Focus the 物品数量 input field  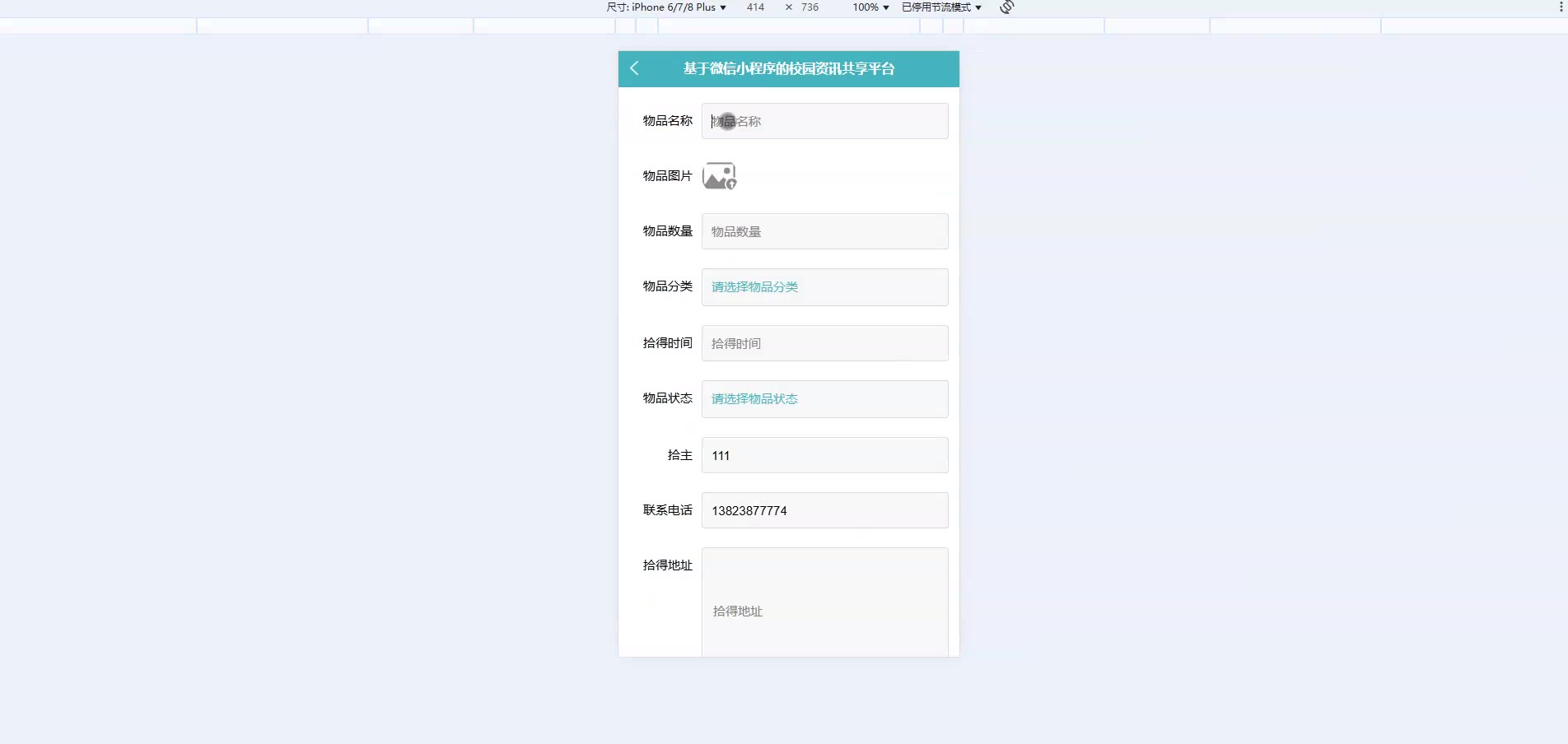(824, 231)
